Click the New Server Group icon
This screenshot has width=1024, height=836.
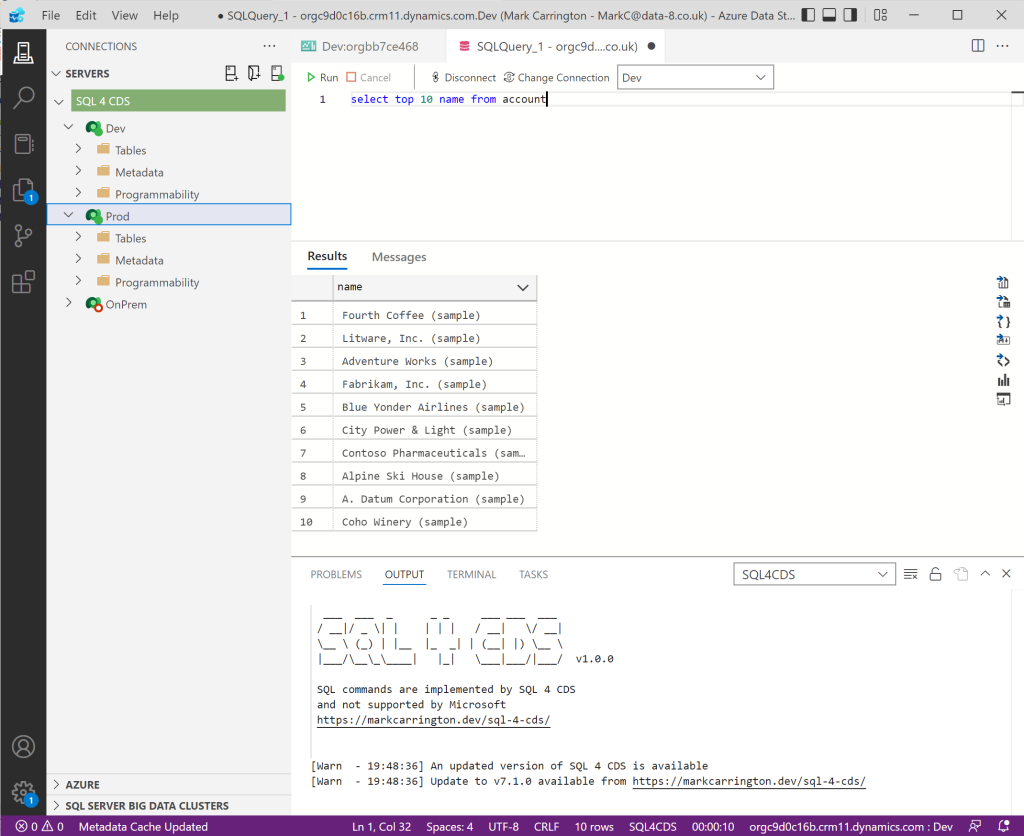coord(254,73)
